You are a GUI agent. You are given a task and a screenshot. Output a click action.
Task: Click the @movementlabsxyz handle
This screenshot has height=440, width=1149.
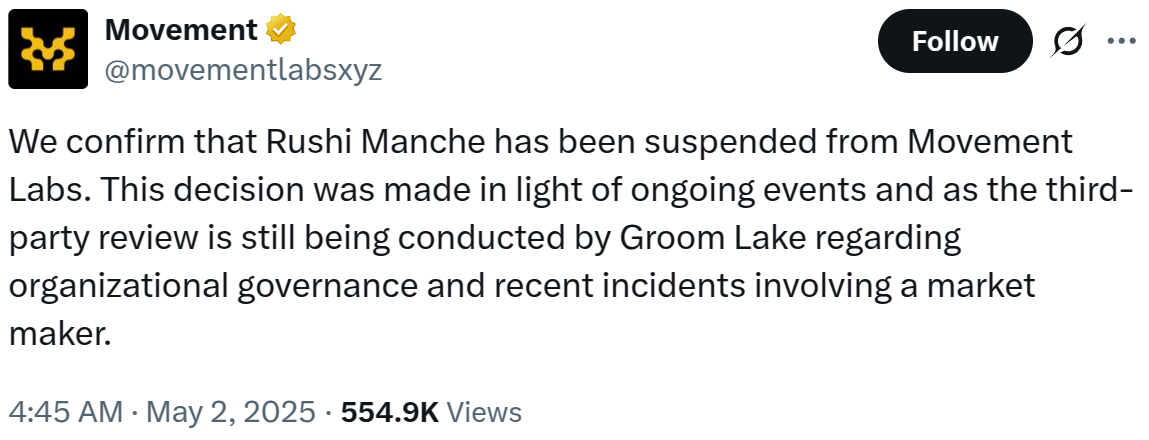243,71
